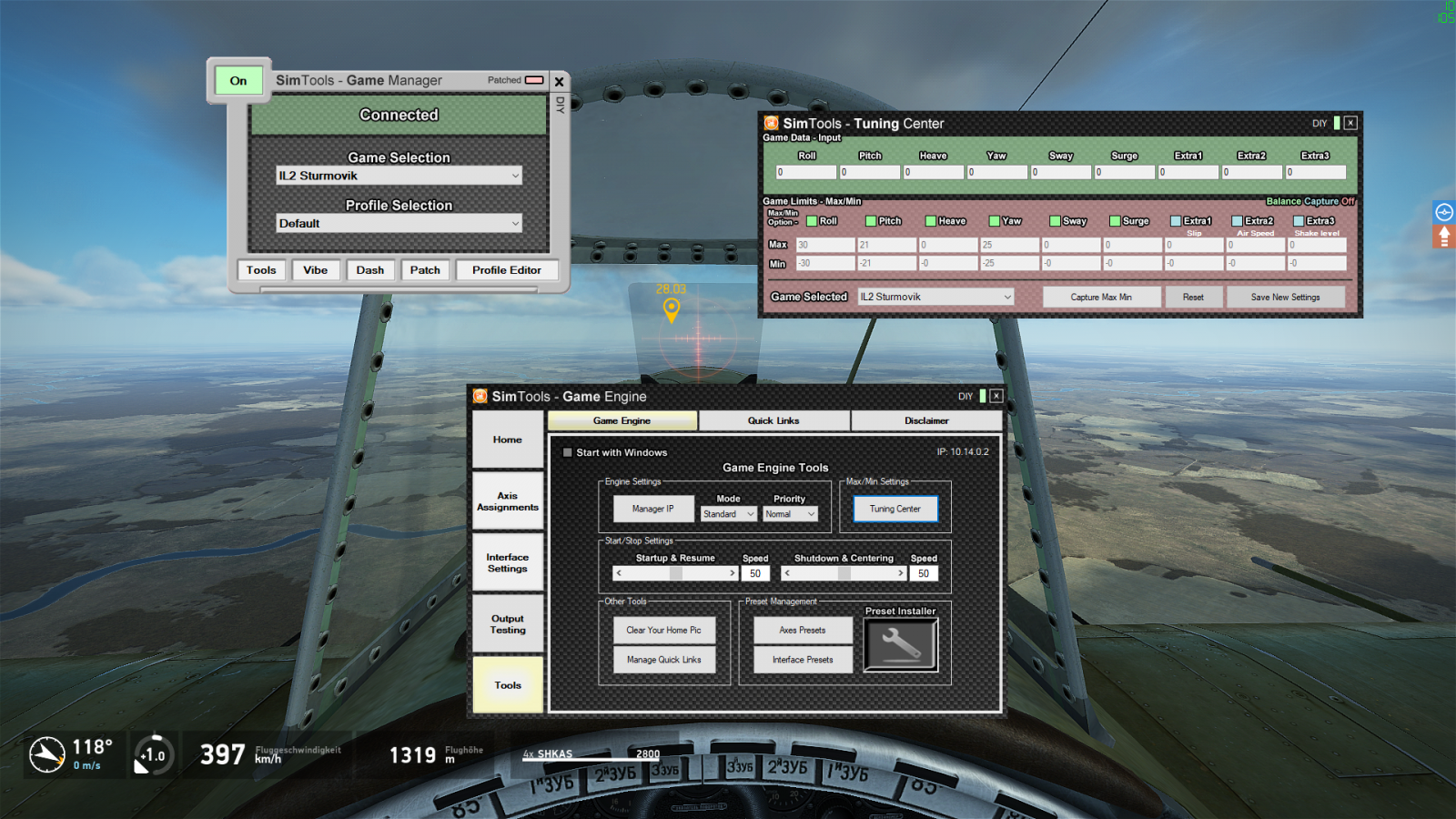The width and height of the screenshot is (1456, 819).
Task: Click the red Patched indicator in Game Manager
Action: click(x=534, y=80)
